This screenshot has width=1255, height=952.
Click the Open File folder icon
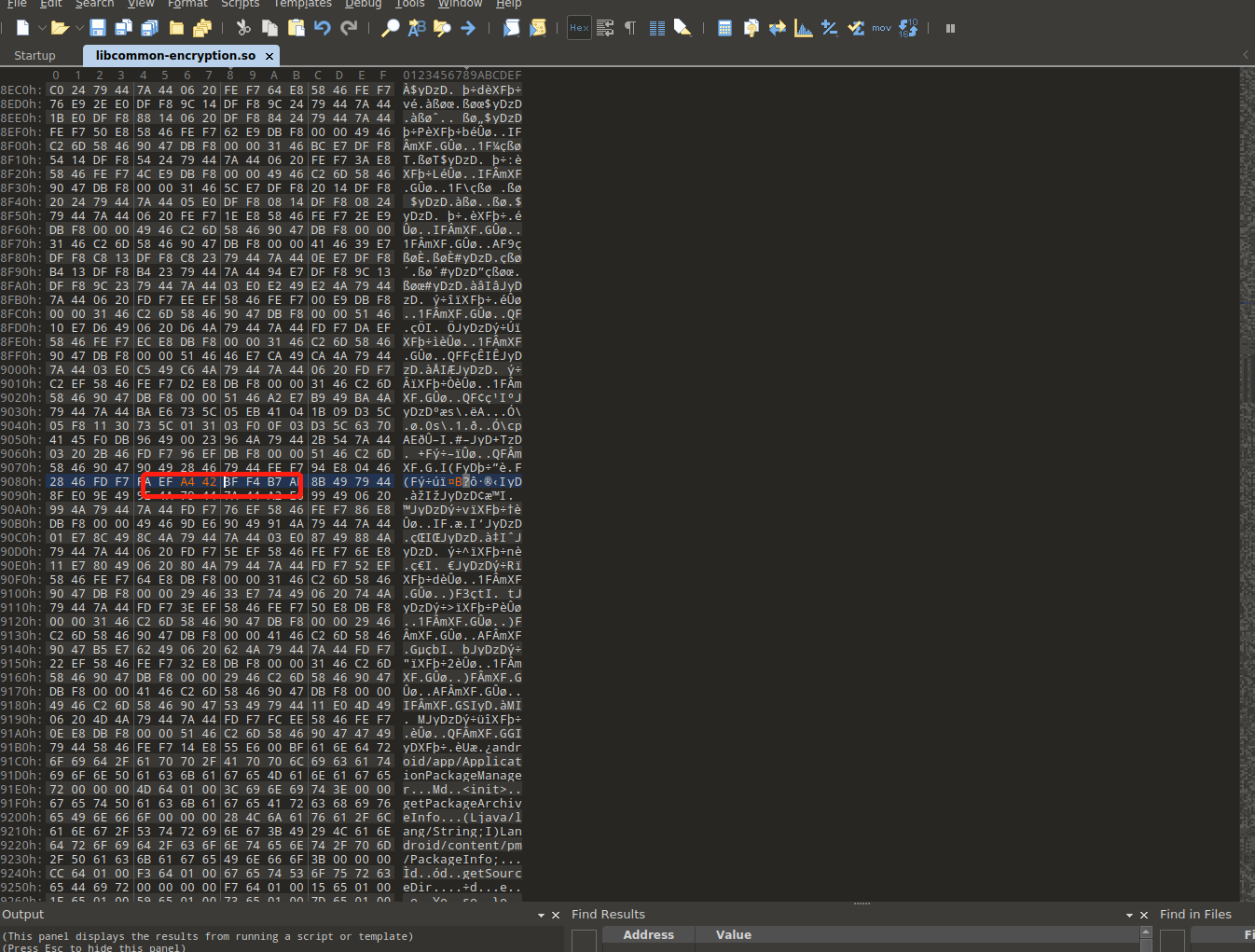pyautogui.click(x=59, y=28)
